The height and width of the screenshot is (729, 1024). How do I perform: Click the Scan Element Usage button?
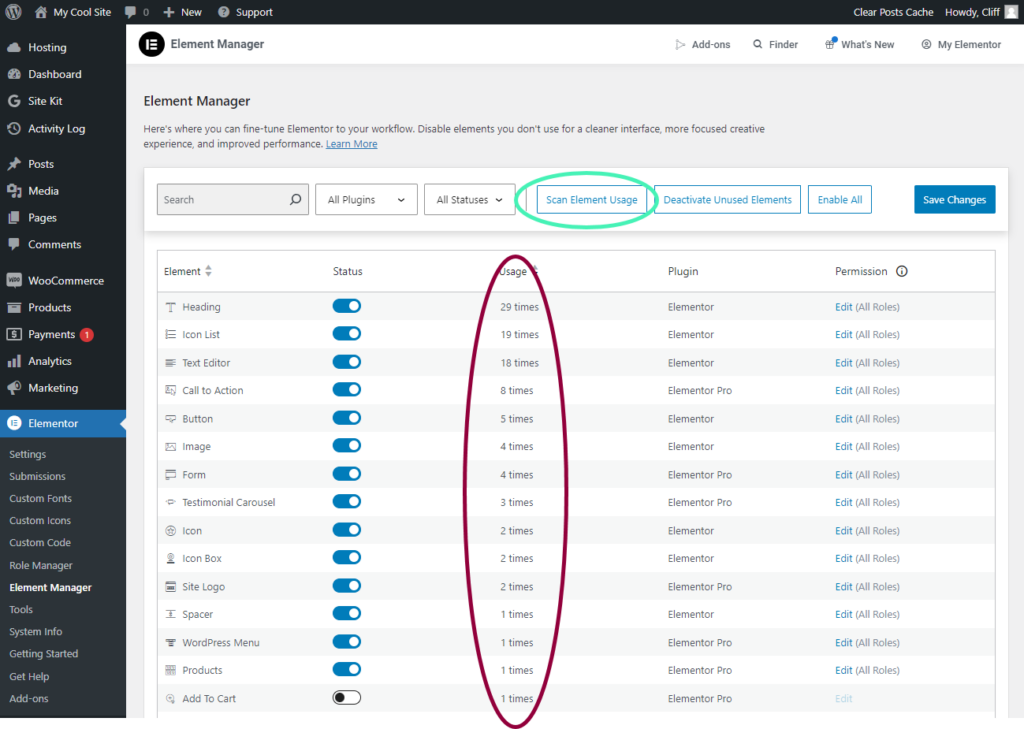pos(591,199)
